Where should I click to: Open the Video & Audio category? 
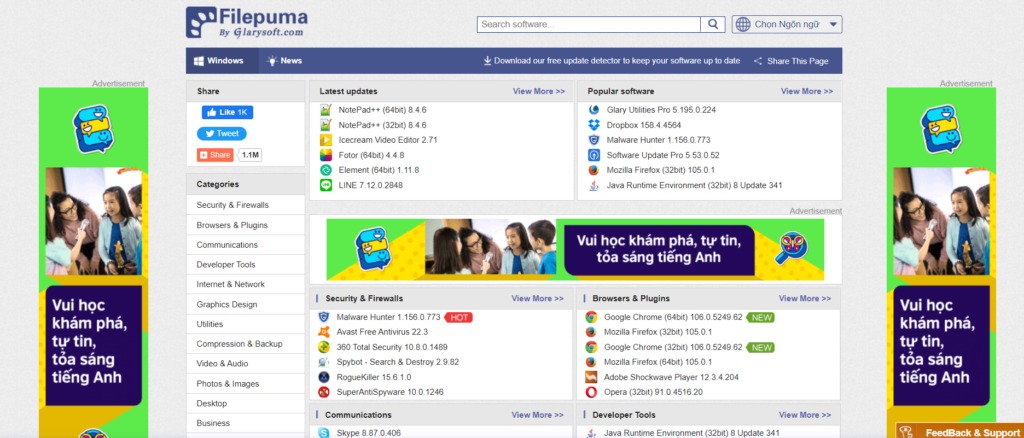pos(246,364)
